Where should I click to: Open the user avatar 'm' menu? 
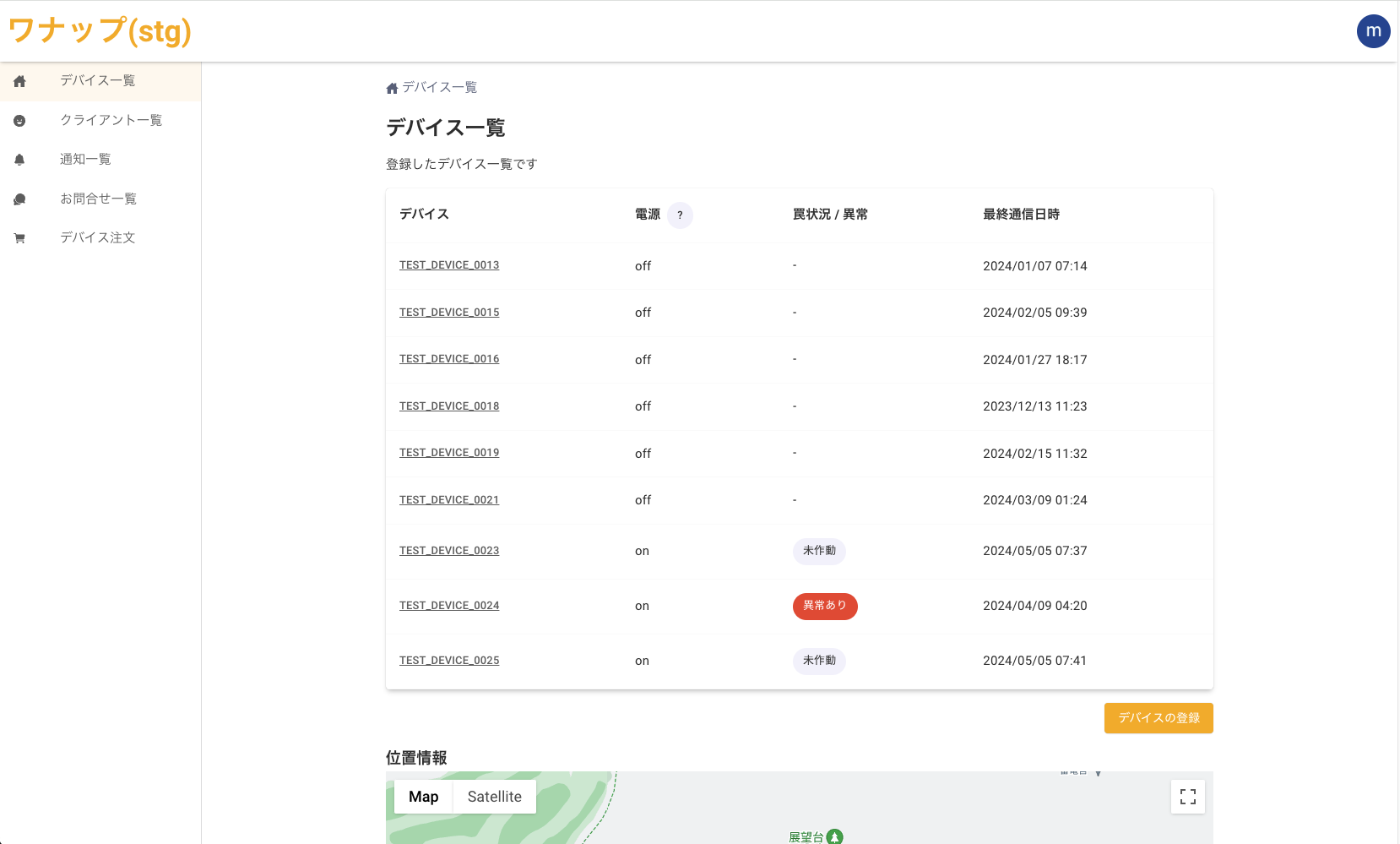pos(1374,31)
